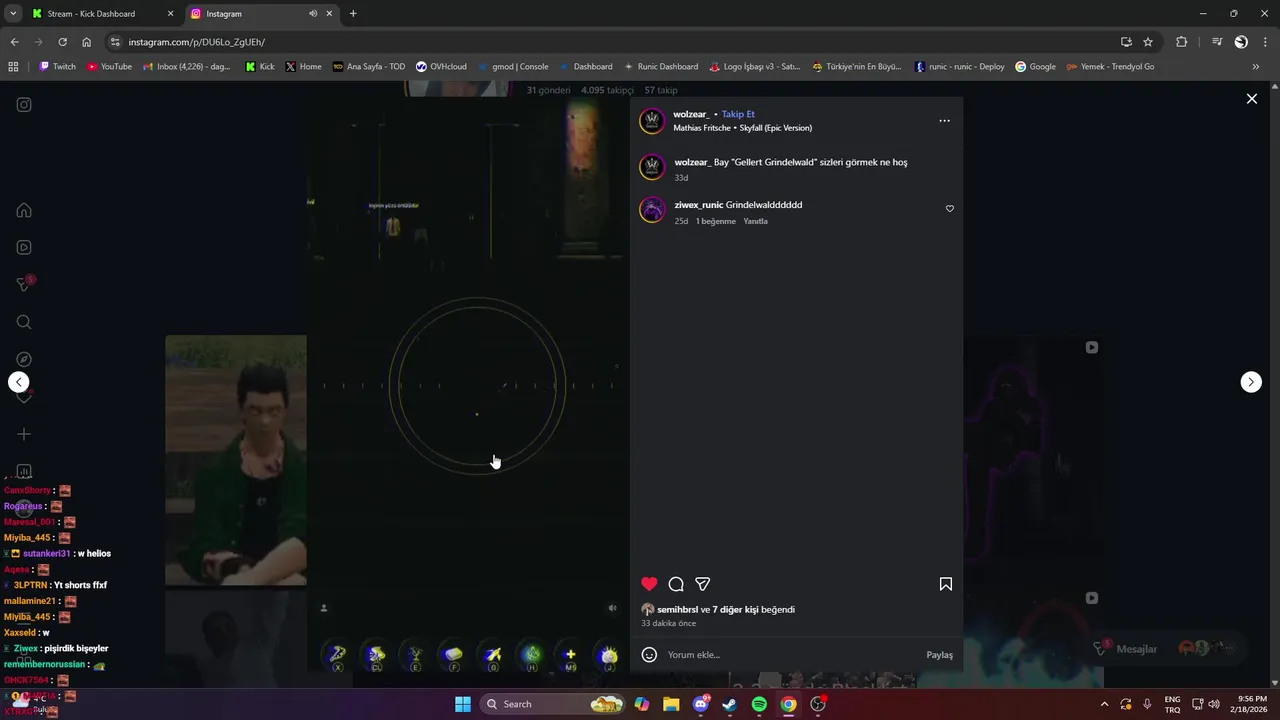Open the 'Yemek - Trendyol Go' bookmark

pyautogui.click(x=1110, y=67)
